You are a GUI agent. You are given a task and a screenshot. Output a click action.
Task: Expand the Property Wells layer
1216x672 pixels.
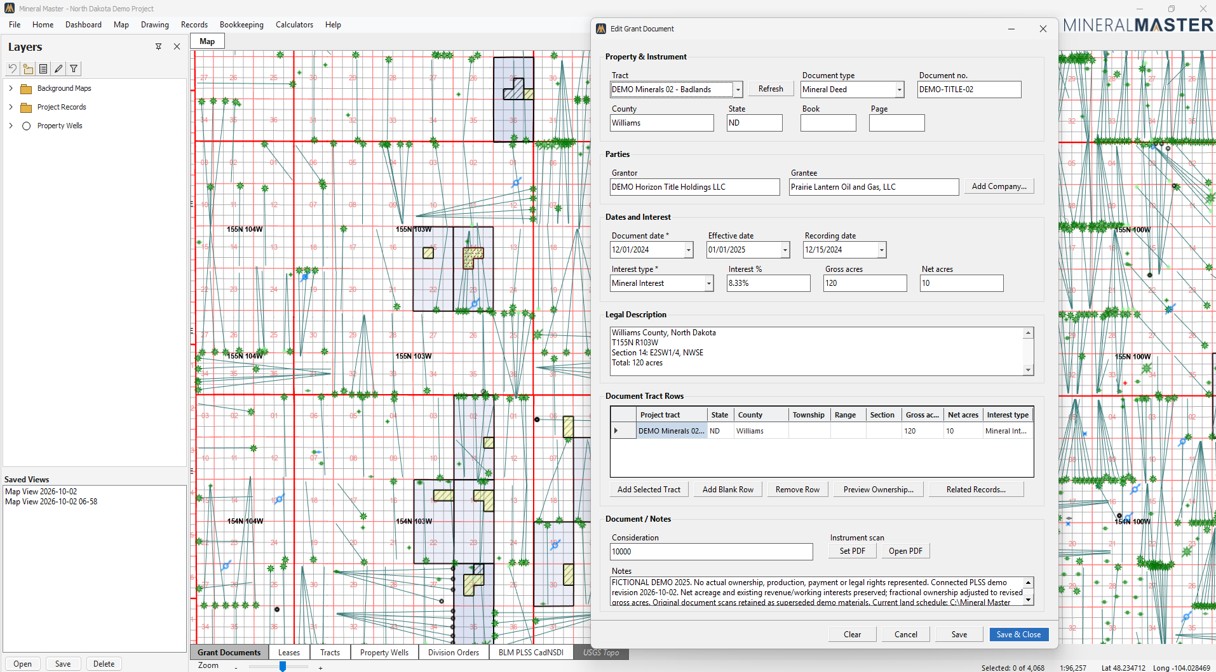(11, 126)
